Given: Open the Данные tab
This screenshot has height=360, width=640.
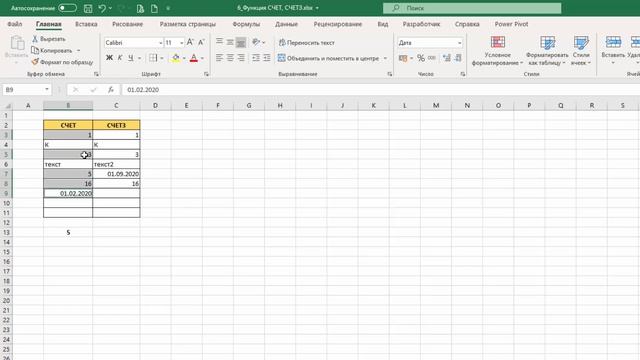Looking at the screenshot, I should pyautogui.click(x=286, y=24).
